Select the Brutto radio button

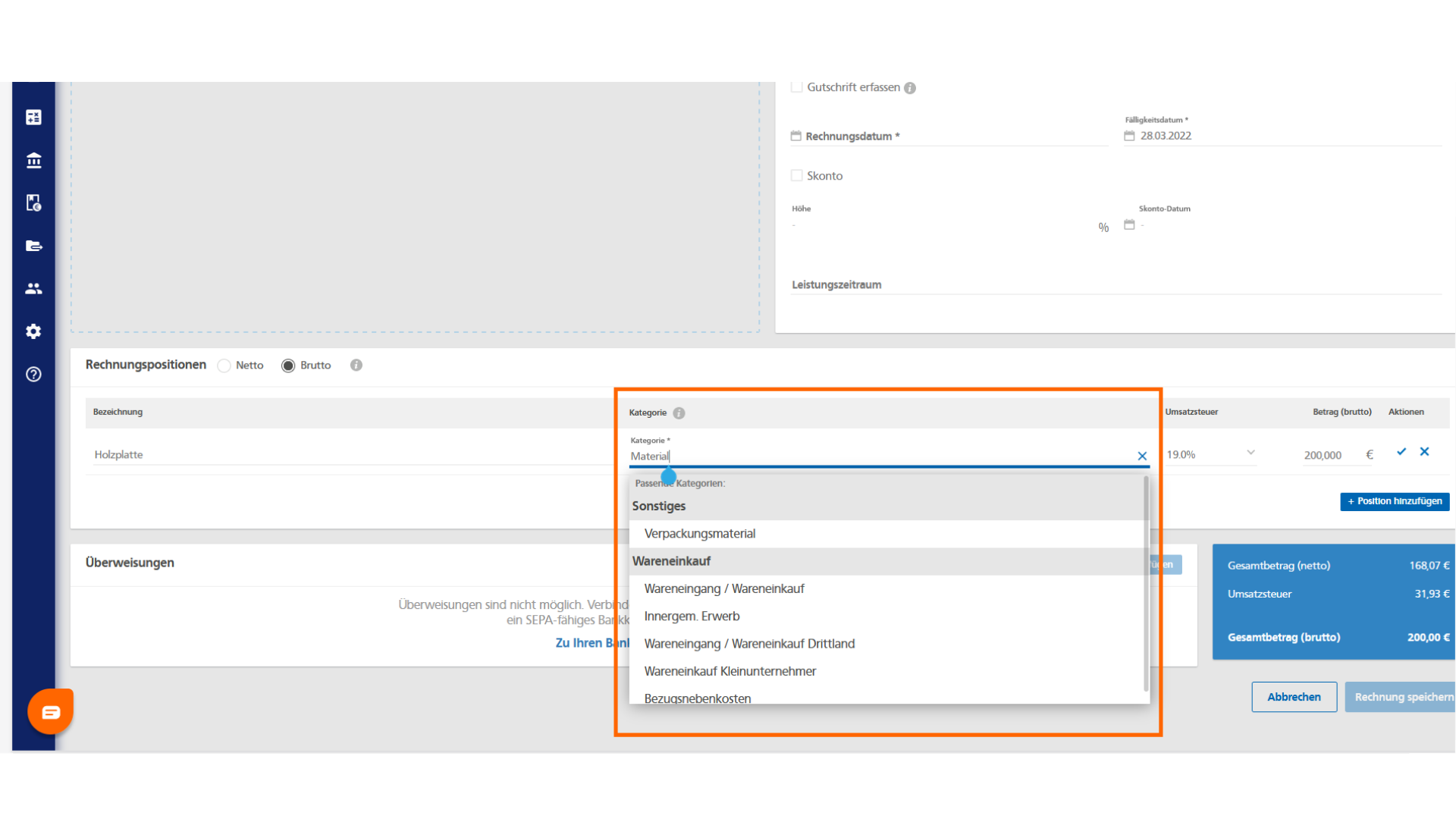click(x=288, y=366)
